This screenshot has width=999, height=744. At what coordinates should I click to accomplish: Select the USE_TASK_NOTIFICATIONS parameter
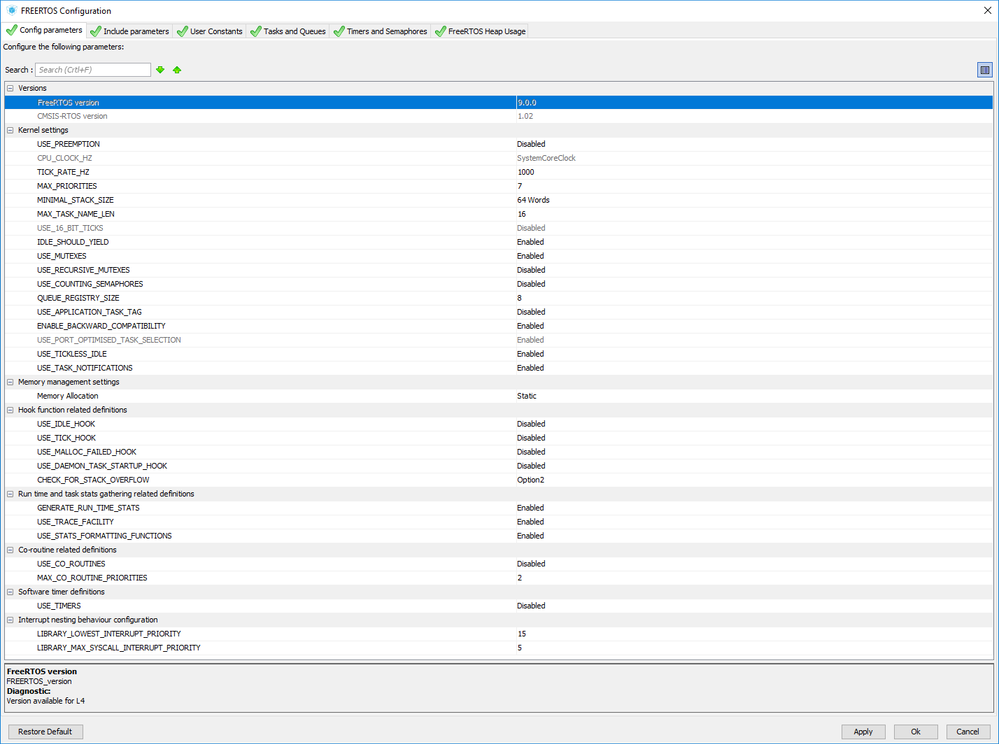(x=85, y=369)
